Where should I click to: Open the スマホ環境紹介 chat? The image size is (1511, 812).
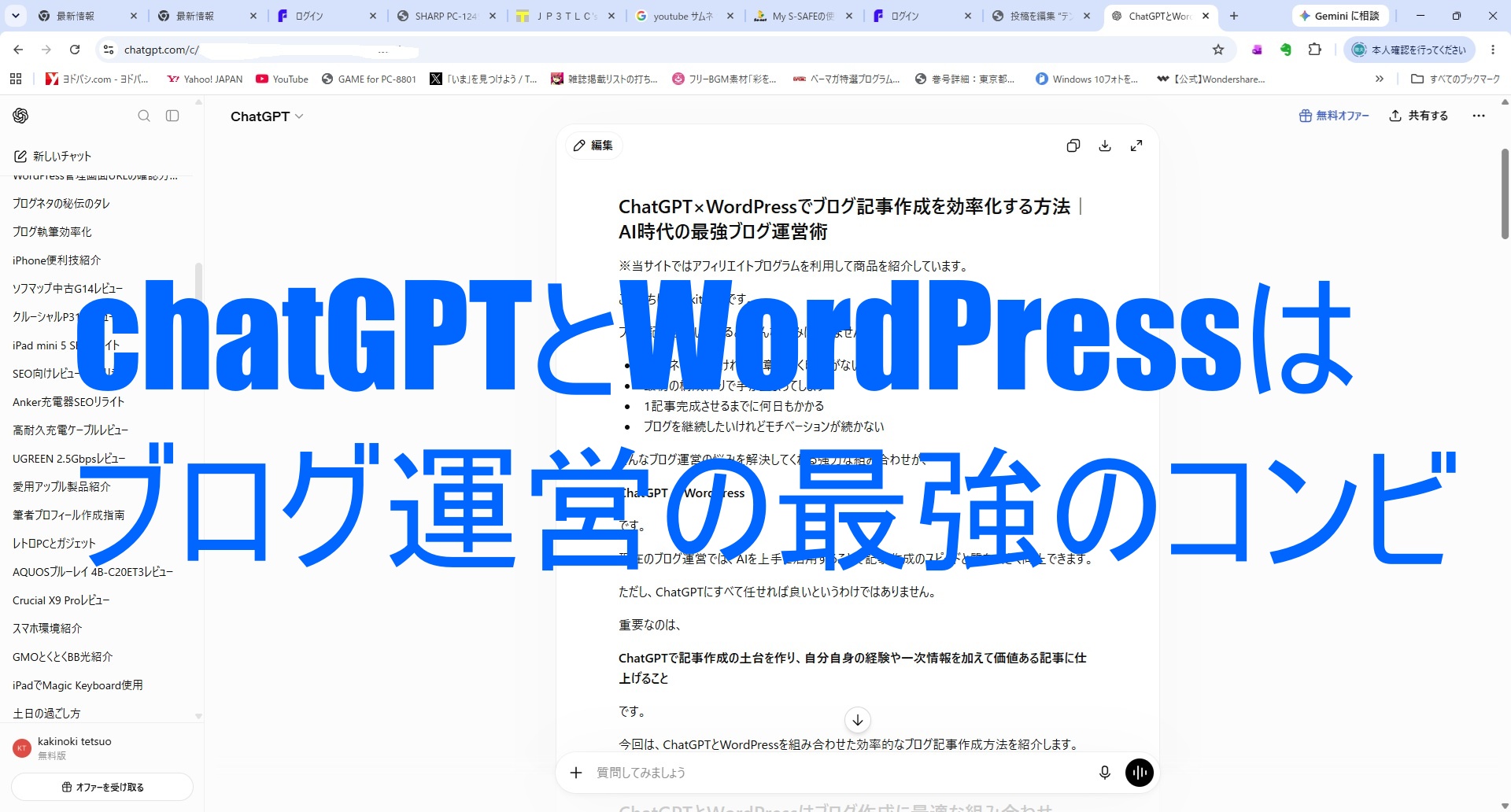point(47,628)
